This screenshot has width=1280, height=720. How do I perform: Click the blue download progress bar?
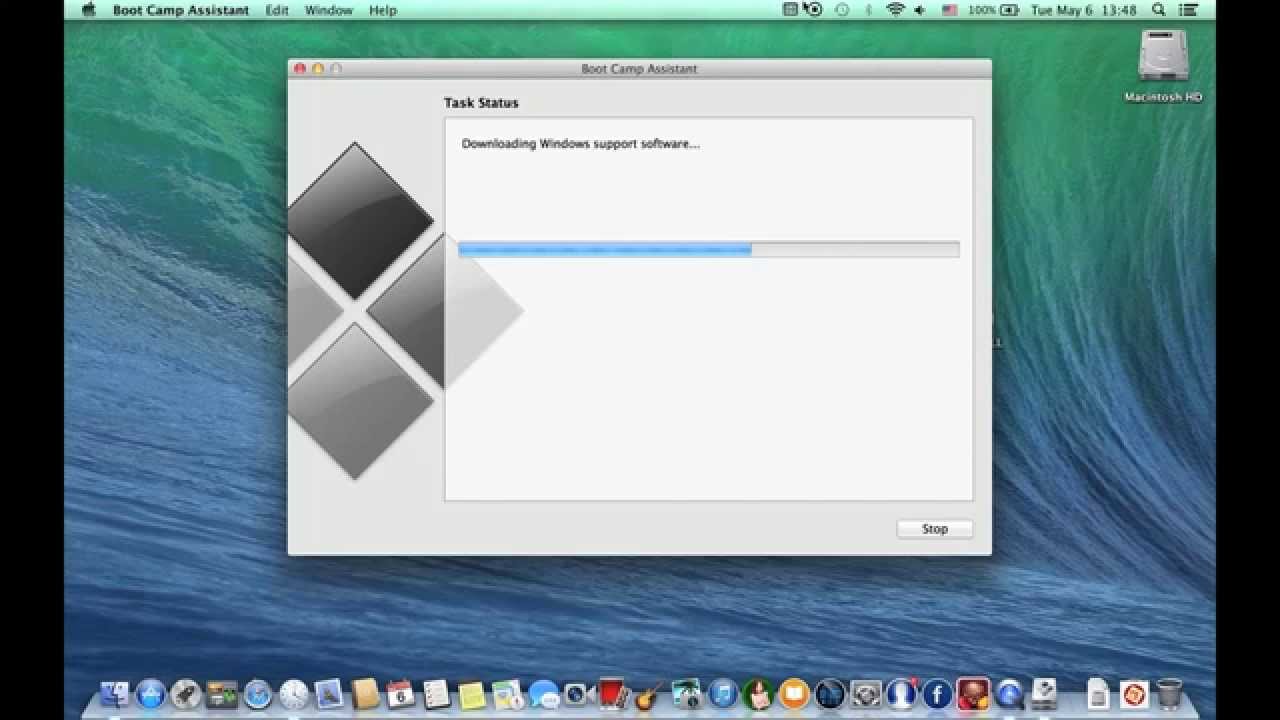pos(709,249)
